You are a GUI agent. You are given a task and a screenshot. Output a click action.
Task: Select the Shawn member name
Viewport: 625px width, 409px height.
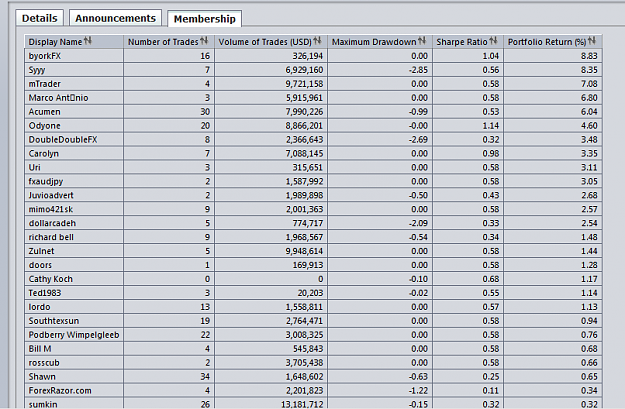point(42,377)
